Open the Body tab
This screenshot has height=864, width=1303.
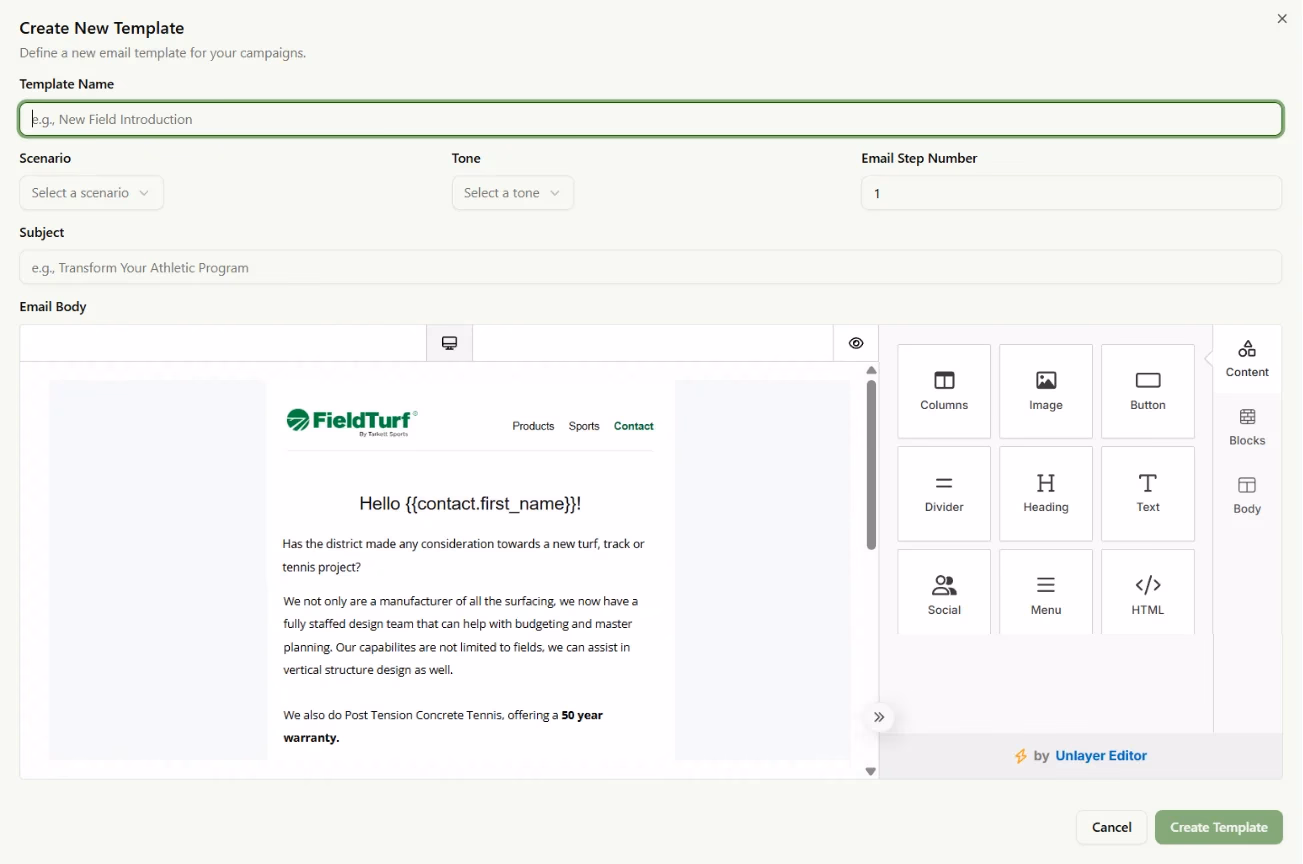click(x=1247, y=495)
